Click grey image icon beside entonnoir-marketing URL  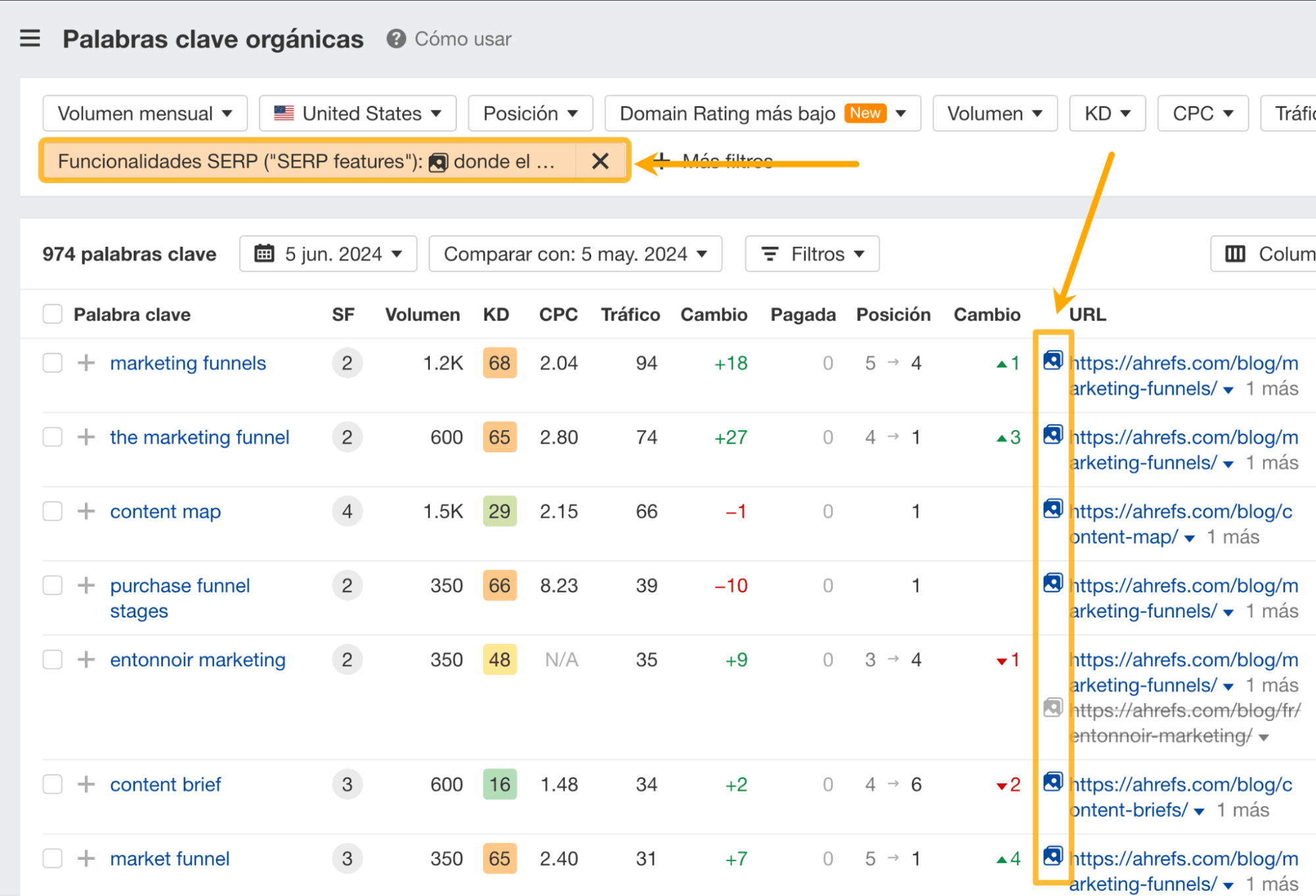coord(1053,708)
